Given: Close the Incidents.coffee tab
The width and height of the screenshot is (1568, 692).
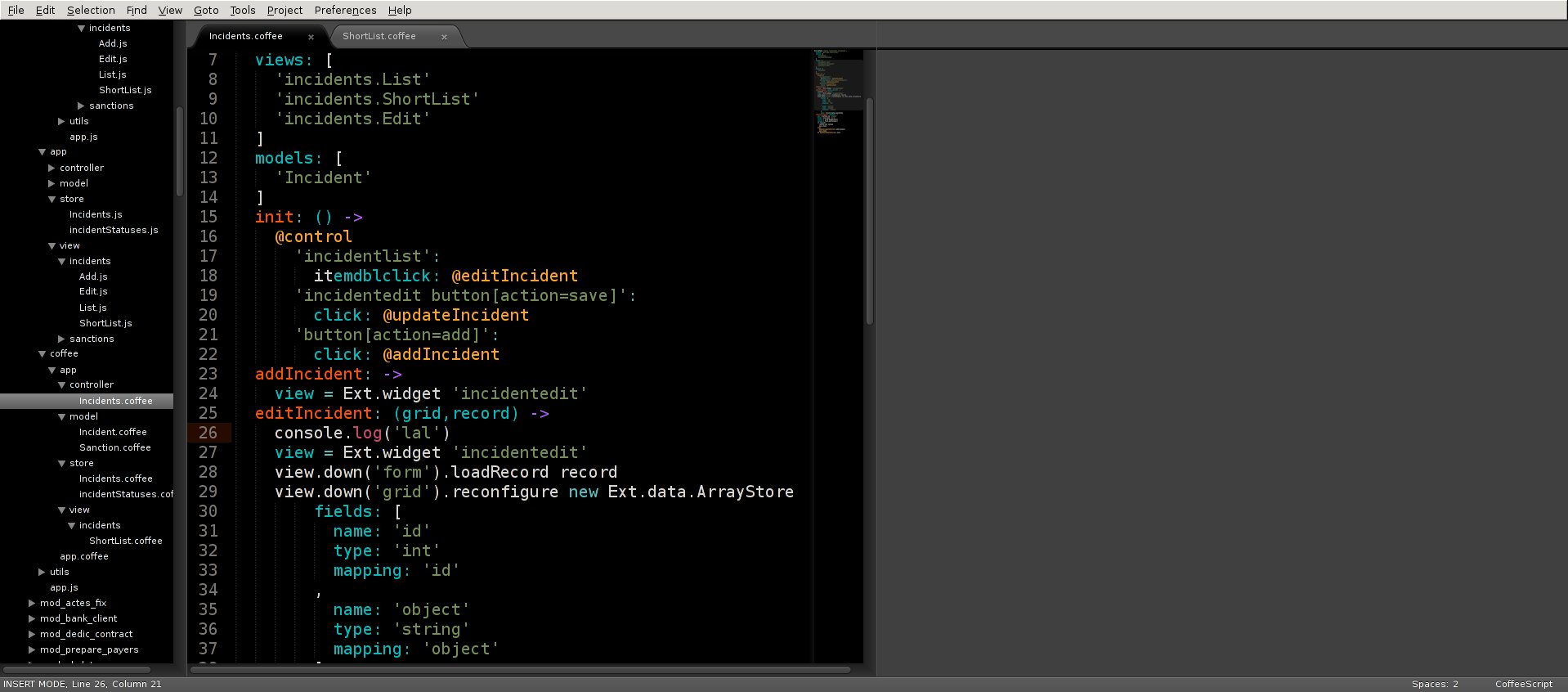Looking at the screenshot, I should coord(311,37).
